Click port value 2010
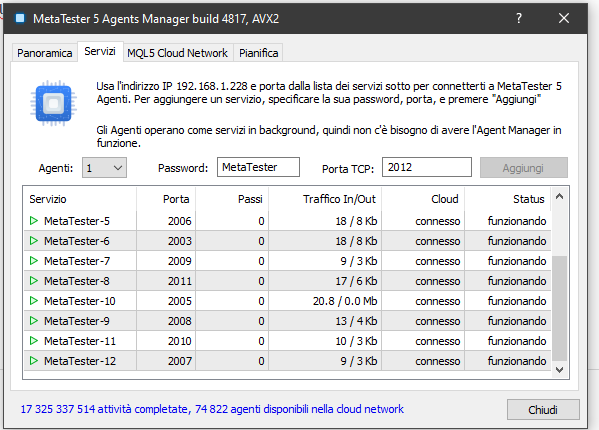Viewport: 599px width, 430px height. click(180, 341)
